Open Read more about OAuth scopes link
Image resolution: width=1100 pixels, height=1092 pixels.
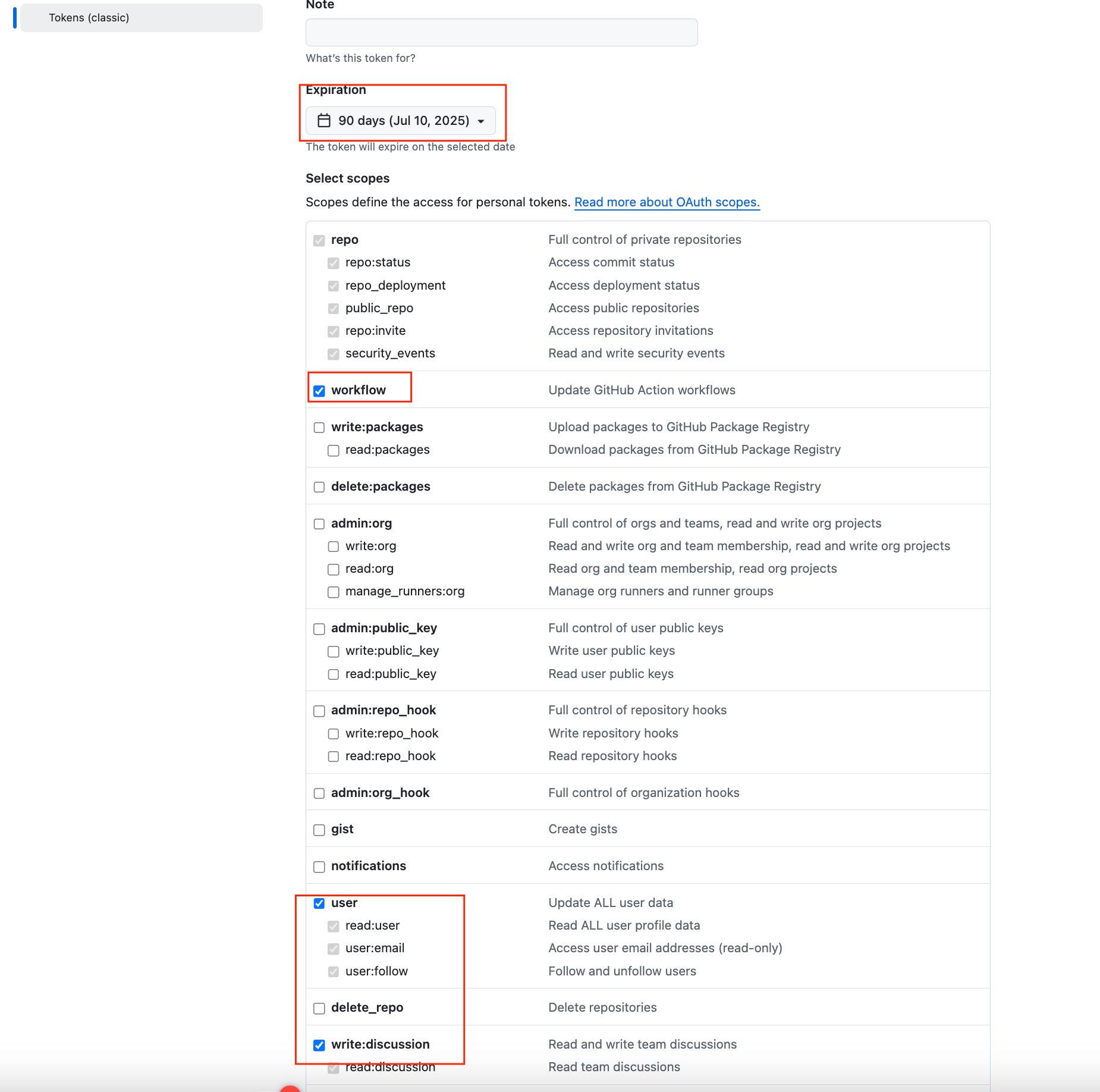[667, 202]
